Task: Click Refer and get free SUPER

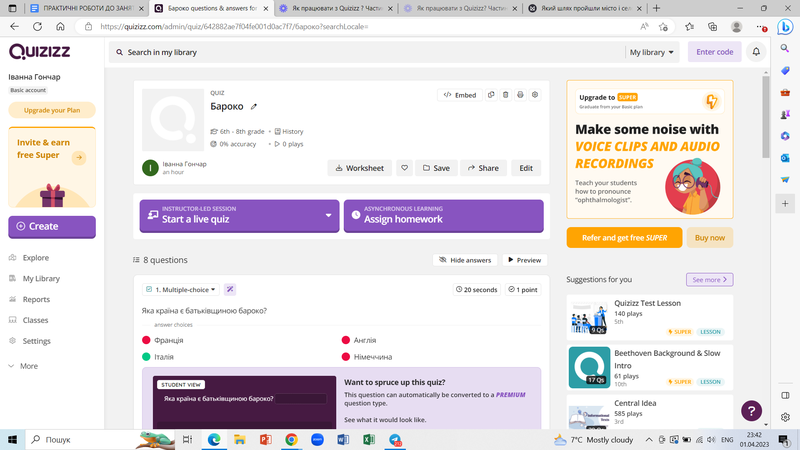Action: (624, 238)
